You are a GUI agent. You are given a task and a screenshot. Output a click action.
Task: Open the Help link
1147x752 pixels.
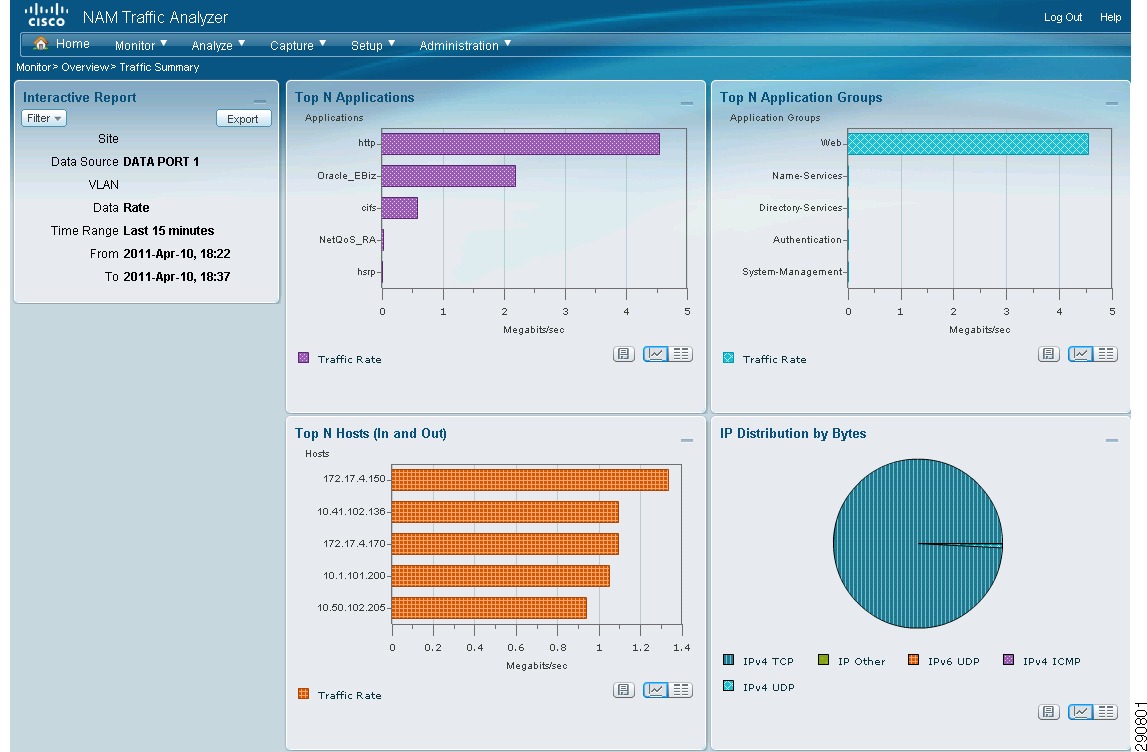click(x=1110, y=17)
